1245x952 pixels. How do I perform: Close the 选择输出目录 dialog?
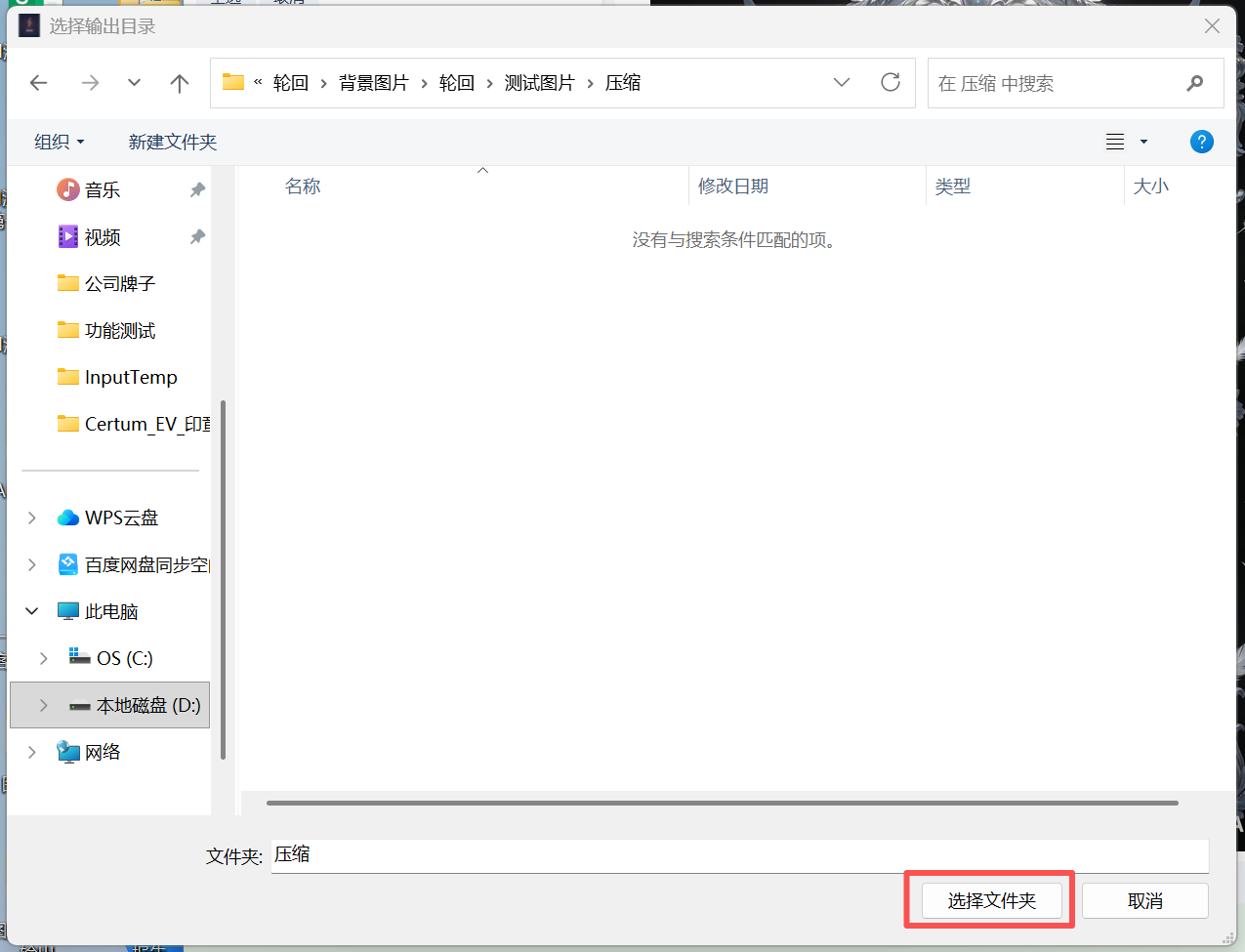[1212, 26]
